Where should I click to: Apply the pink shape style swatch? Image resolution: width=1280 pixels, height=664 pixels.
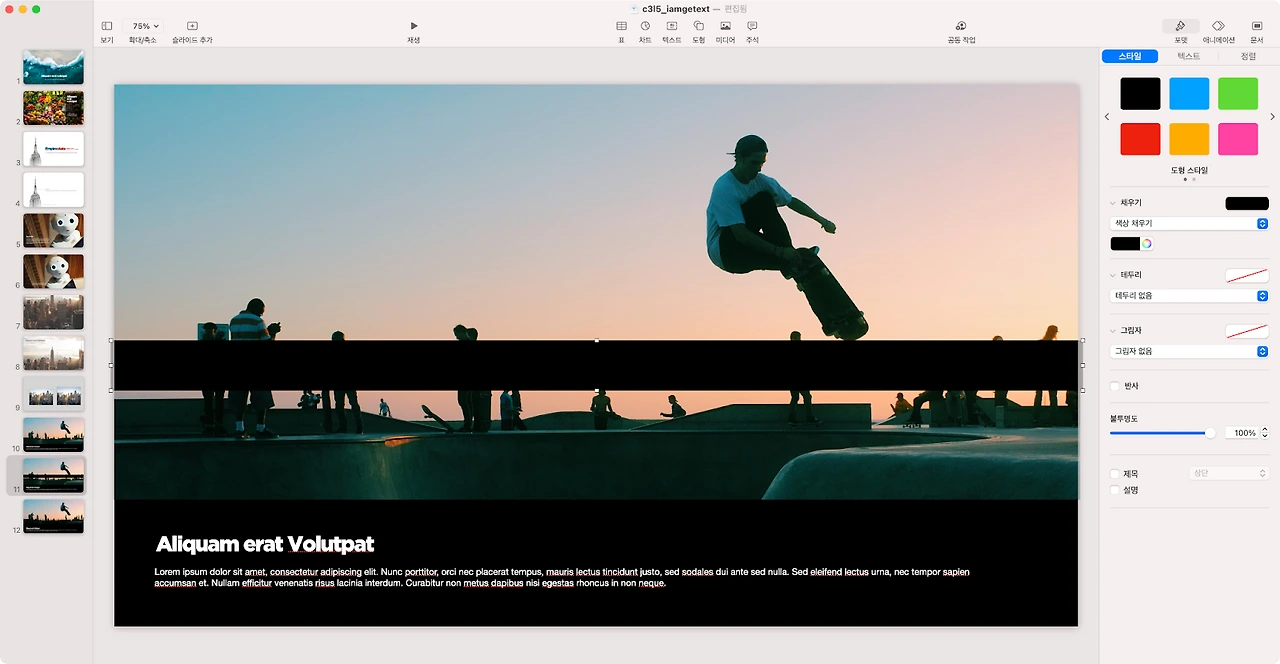click(1238, 139)
